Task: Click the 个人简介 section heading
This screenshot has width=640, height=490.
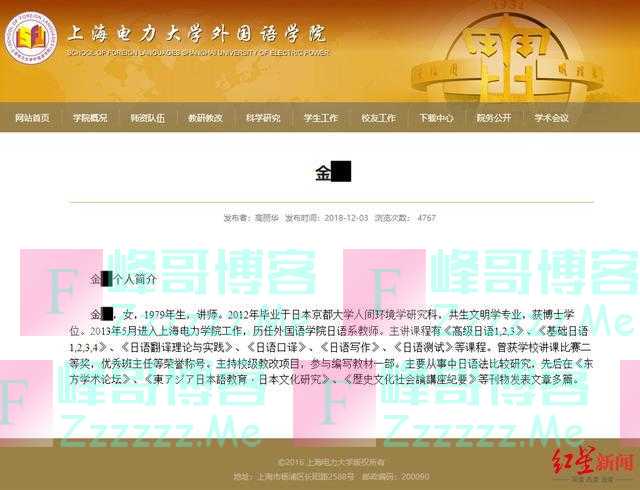Action: (125, 279)
